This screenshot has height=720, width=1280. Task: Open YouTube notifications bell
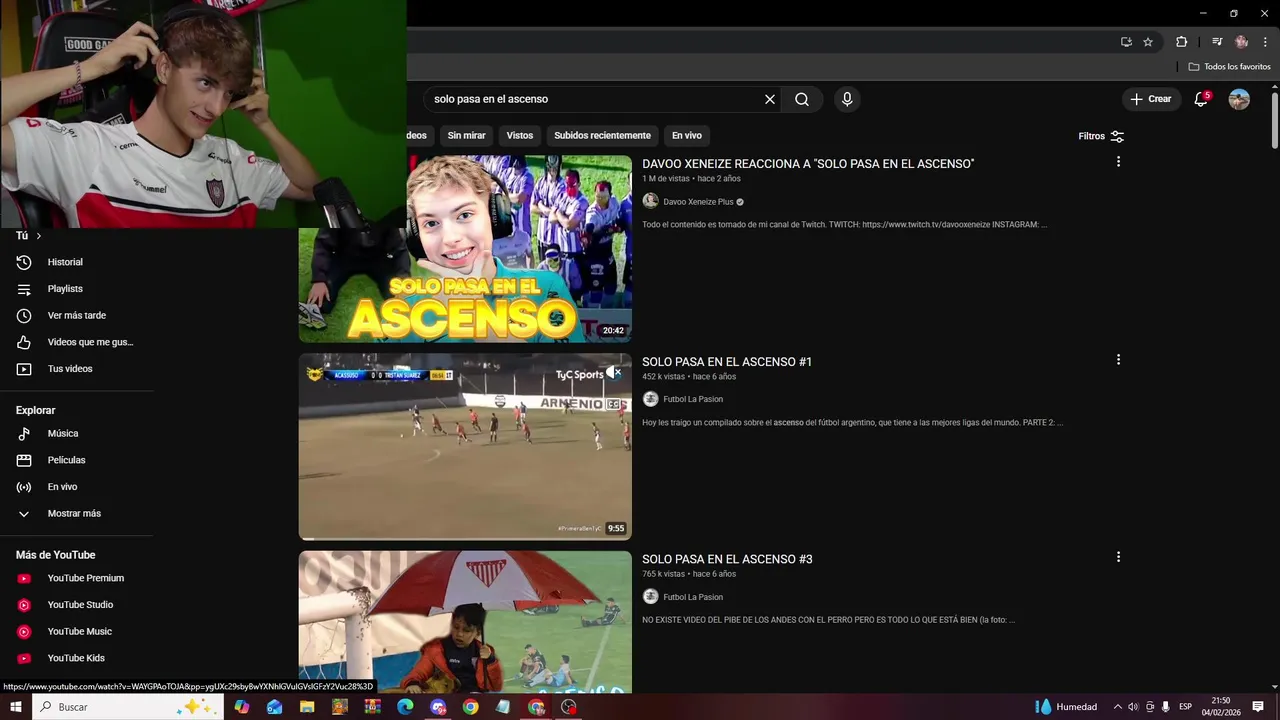click(1201, 99)
